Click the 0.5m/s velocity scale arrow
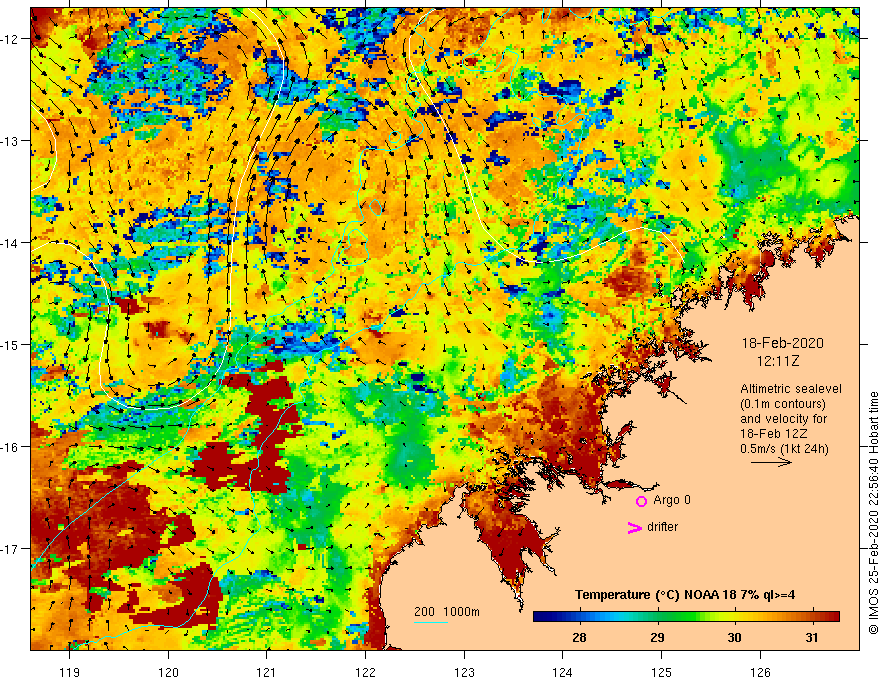880x680 pixels. coord(771,462)
